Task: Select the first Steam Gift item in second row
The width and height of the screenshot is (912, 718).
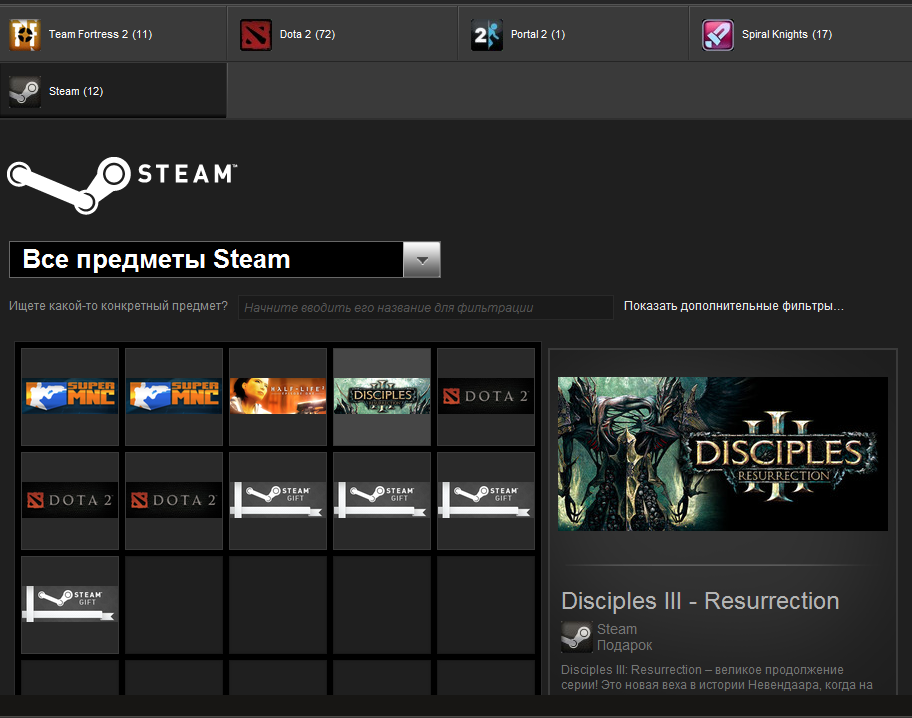Action: pyautogui.click(x=278, y=501)
